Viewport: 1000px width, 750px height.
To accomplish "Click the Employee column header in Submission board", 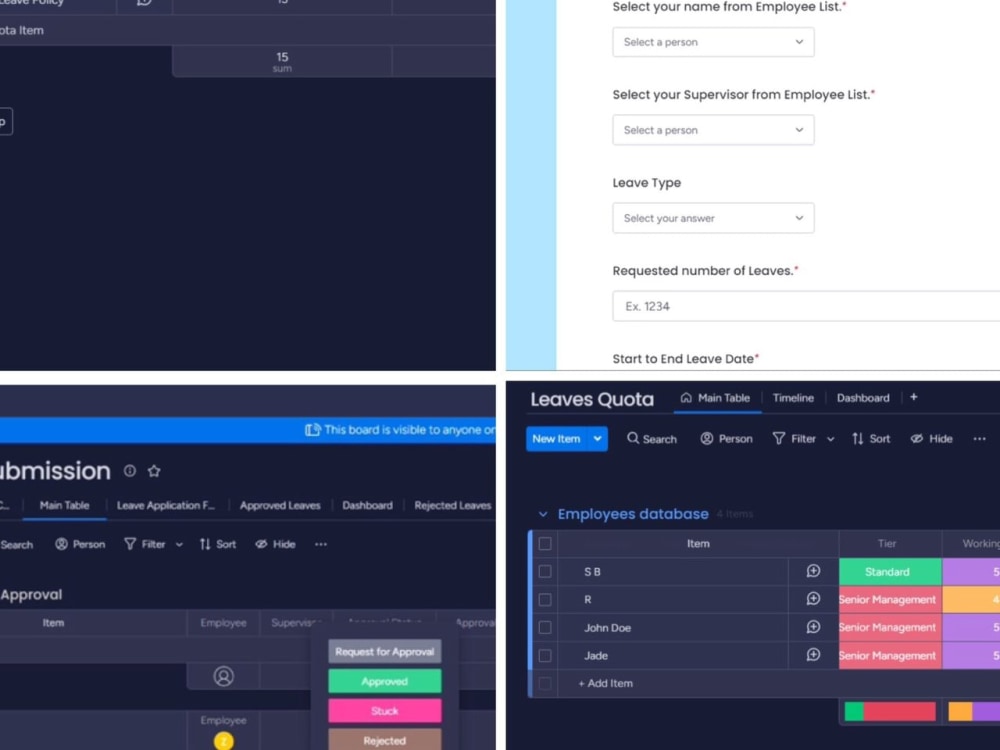I will pos(223,622).
